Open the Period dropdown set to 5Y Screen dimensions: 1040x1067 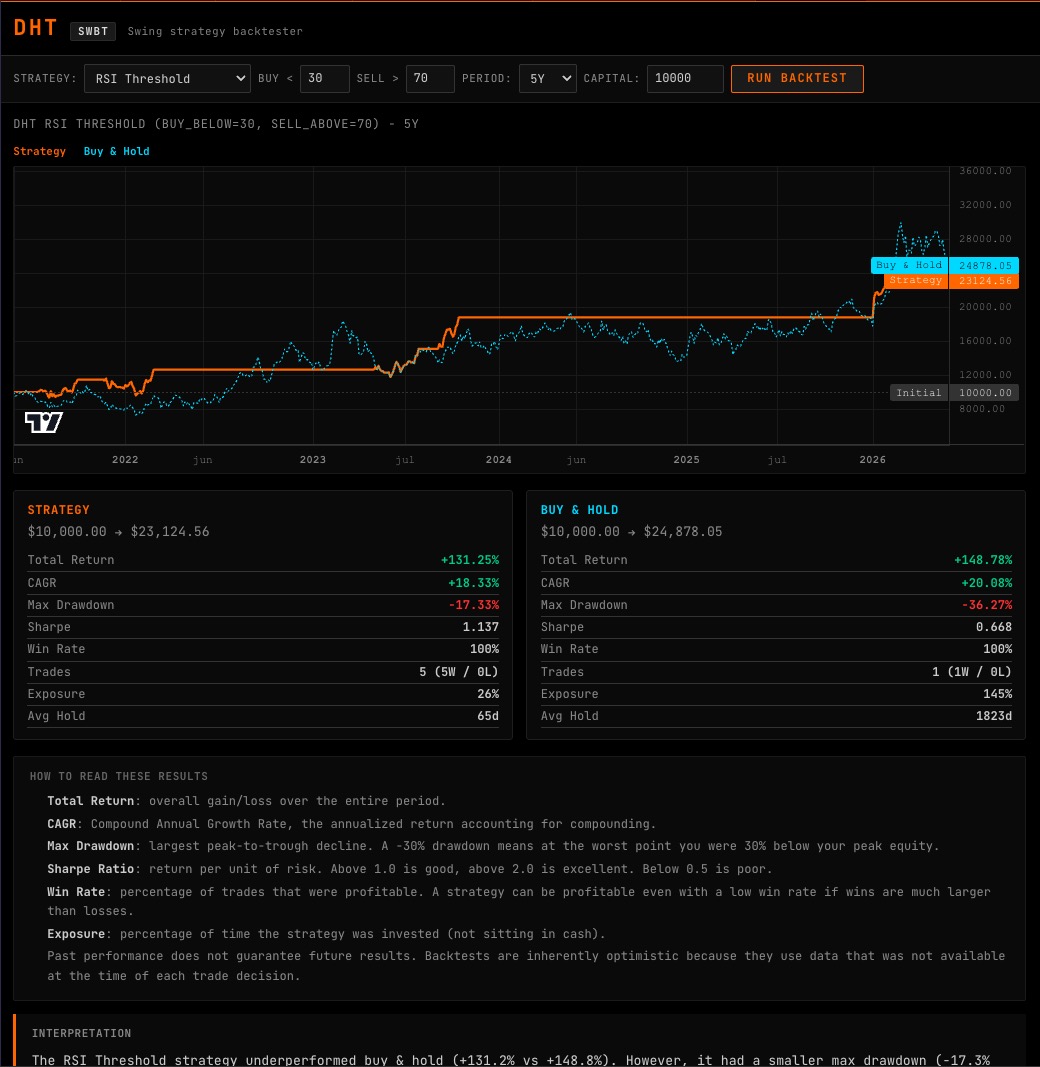[x=548, y=78]
